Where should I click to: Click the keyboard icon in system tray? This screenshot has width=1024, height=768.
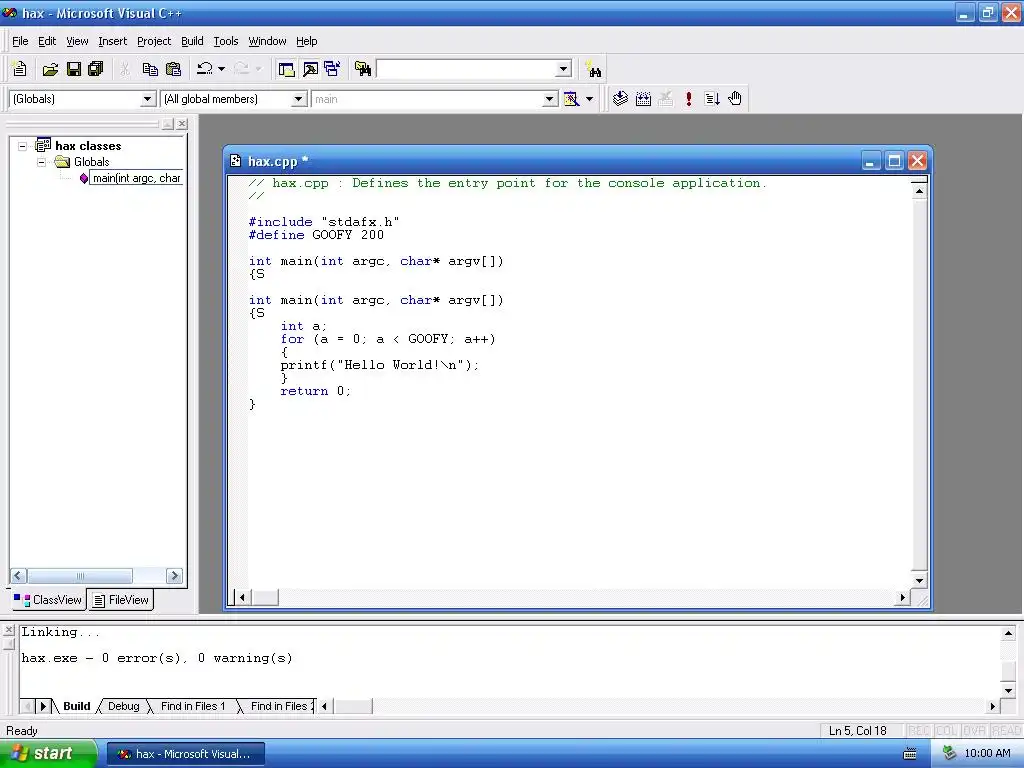click(x=910, y=754)
